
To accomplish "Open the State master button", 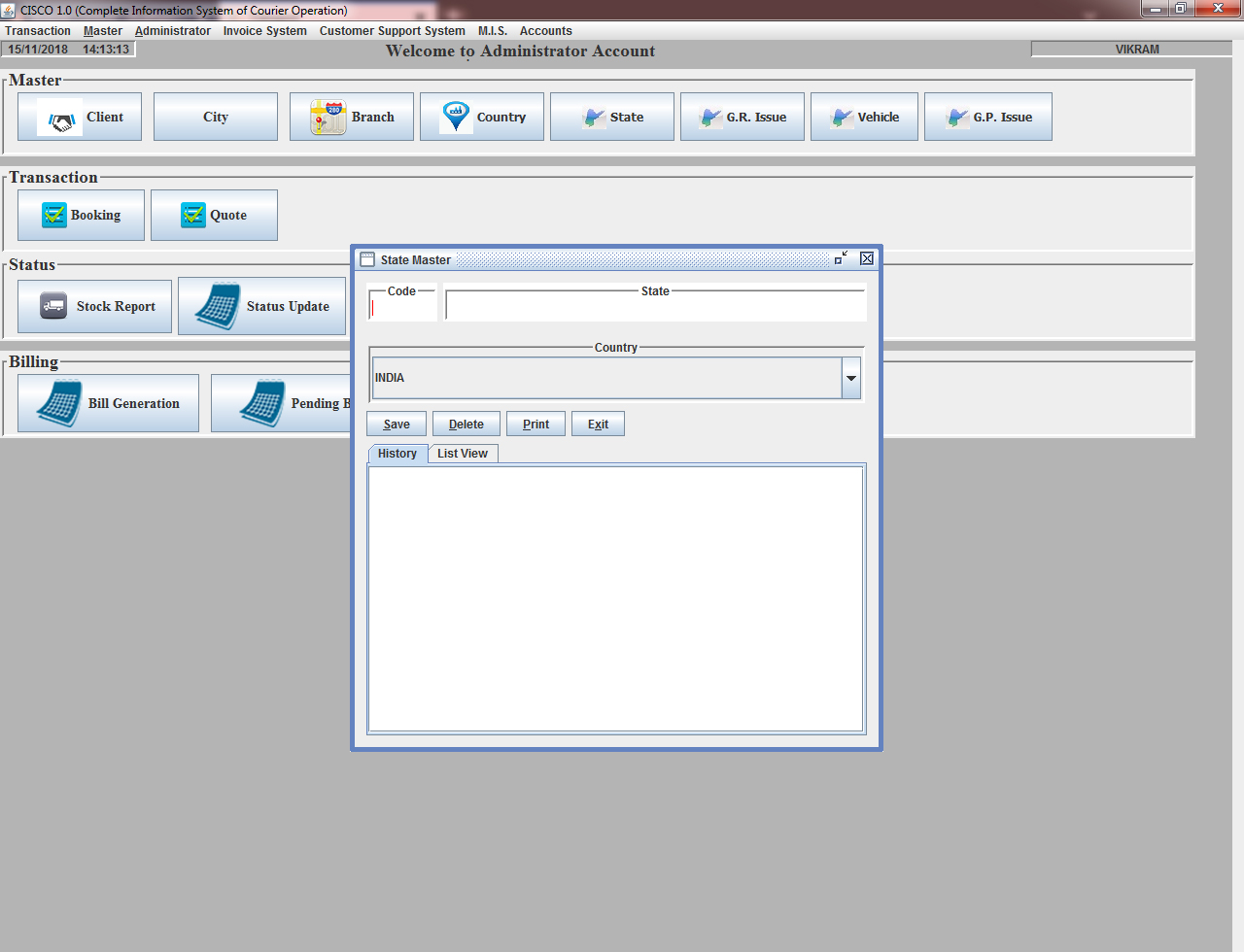I will 612,117.
